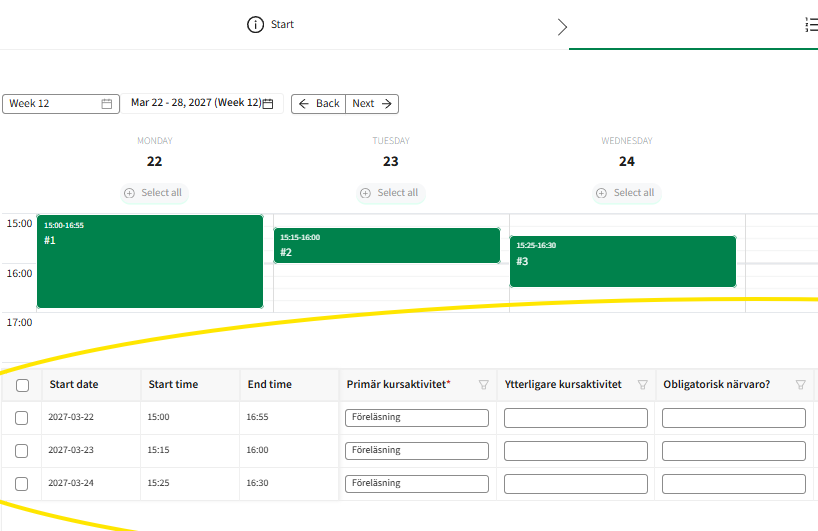The width and height of the screenshot is (818, 531).
Task: Click the info icon next to Start
Action: tap(255, 25)
